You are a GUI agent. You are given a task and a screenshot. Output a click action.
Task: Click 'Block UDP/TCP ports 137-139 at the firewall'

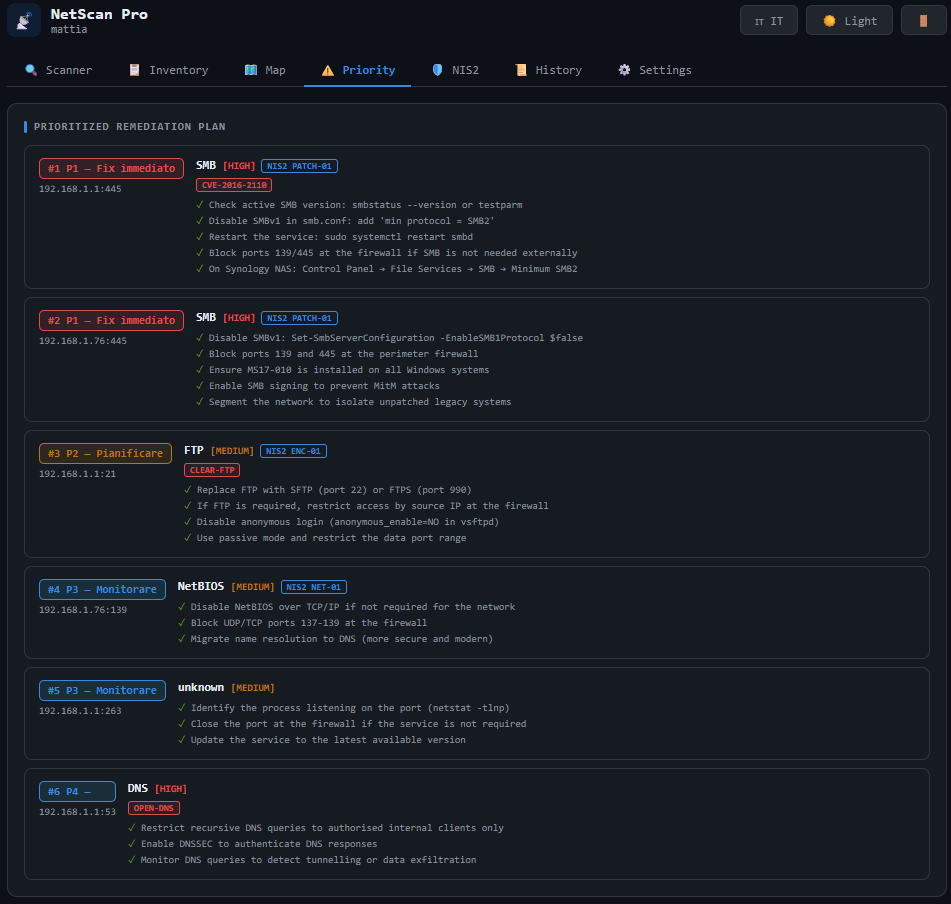tap(309, 623)
